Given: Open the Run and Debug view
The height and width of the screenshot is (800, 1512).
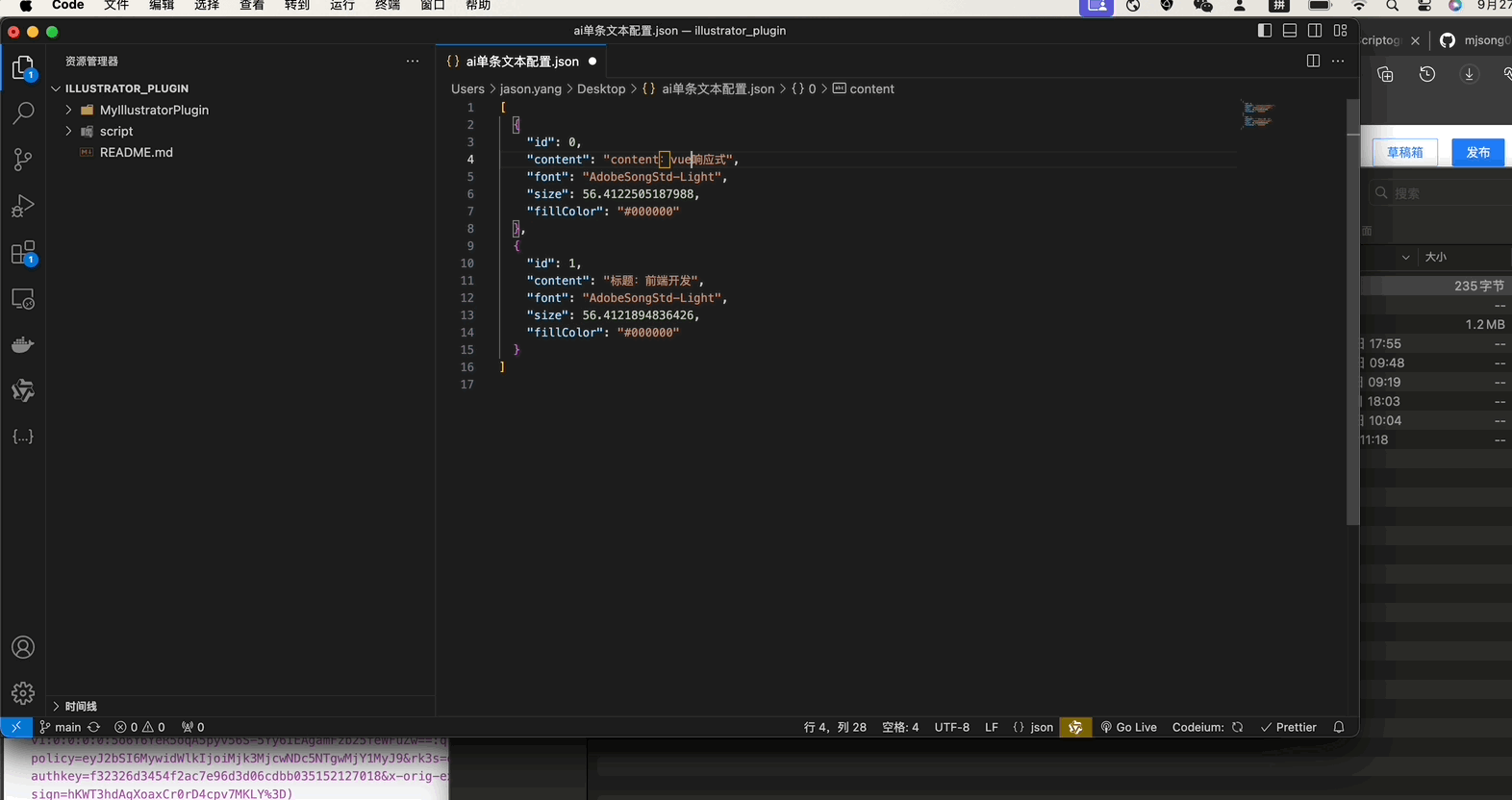Looking at the screenshot, I should [23, 206].
